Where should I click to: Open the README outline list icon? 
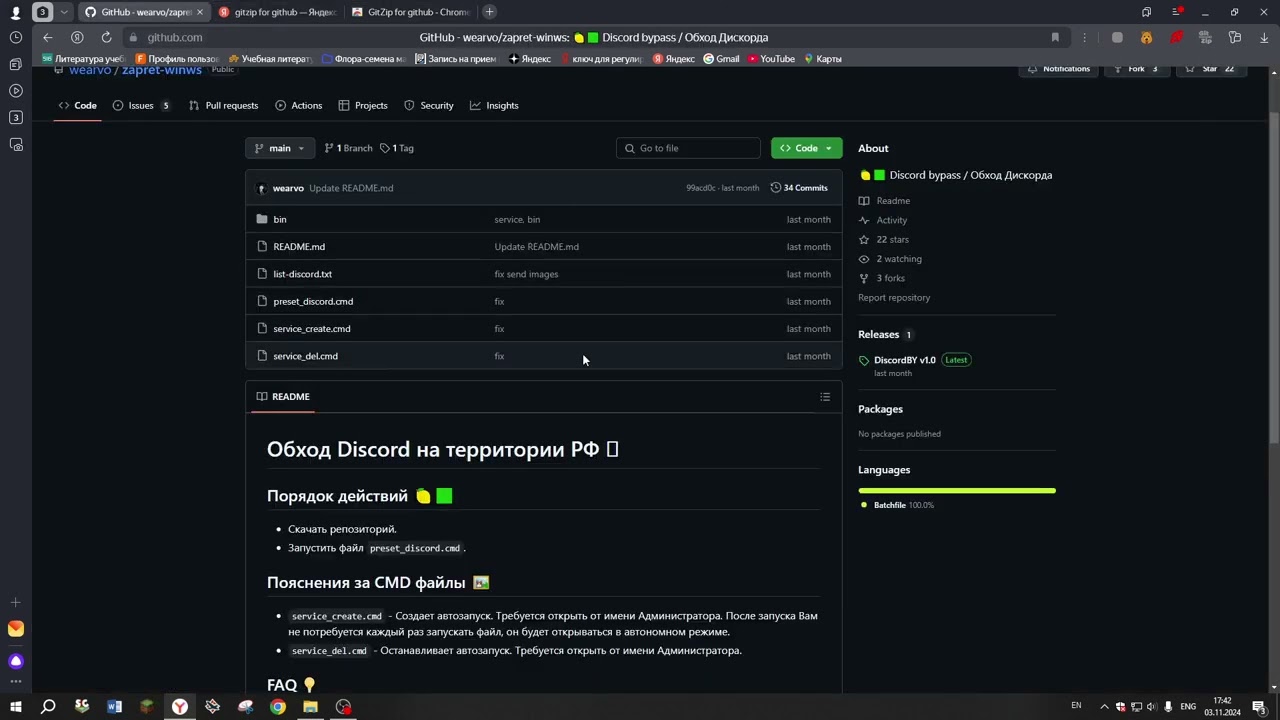pyautogui.click(x=825, y=397)
